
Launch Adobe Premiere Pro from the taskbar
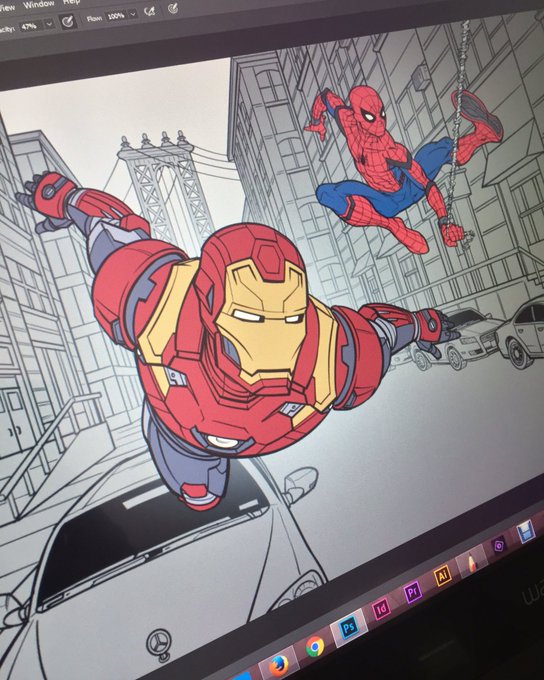(412, 592)
